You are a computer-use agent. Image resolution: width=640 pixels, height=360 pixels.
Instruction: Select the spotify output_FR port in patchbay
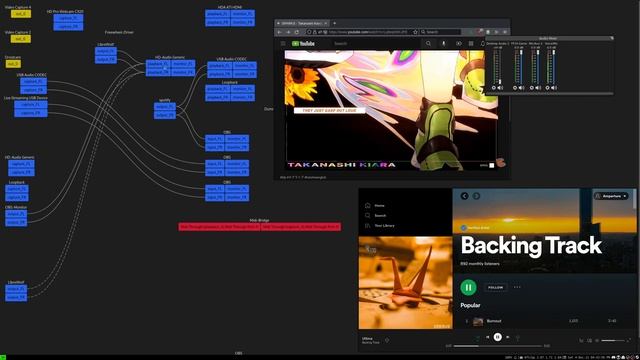165,115
